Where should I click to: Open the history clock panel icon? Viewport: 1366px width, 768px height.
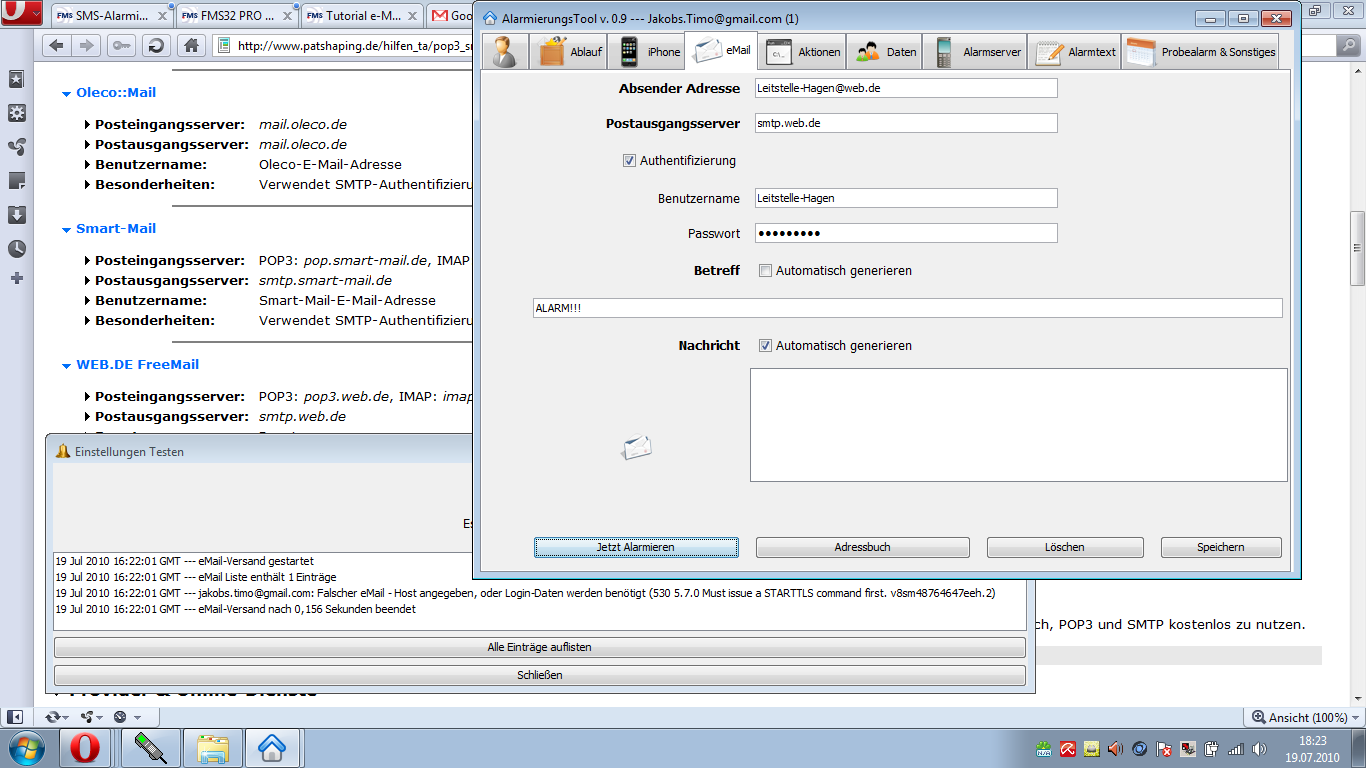pos(16,249)
